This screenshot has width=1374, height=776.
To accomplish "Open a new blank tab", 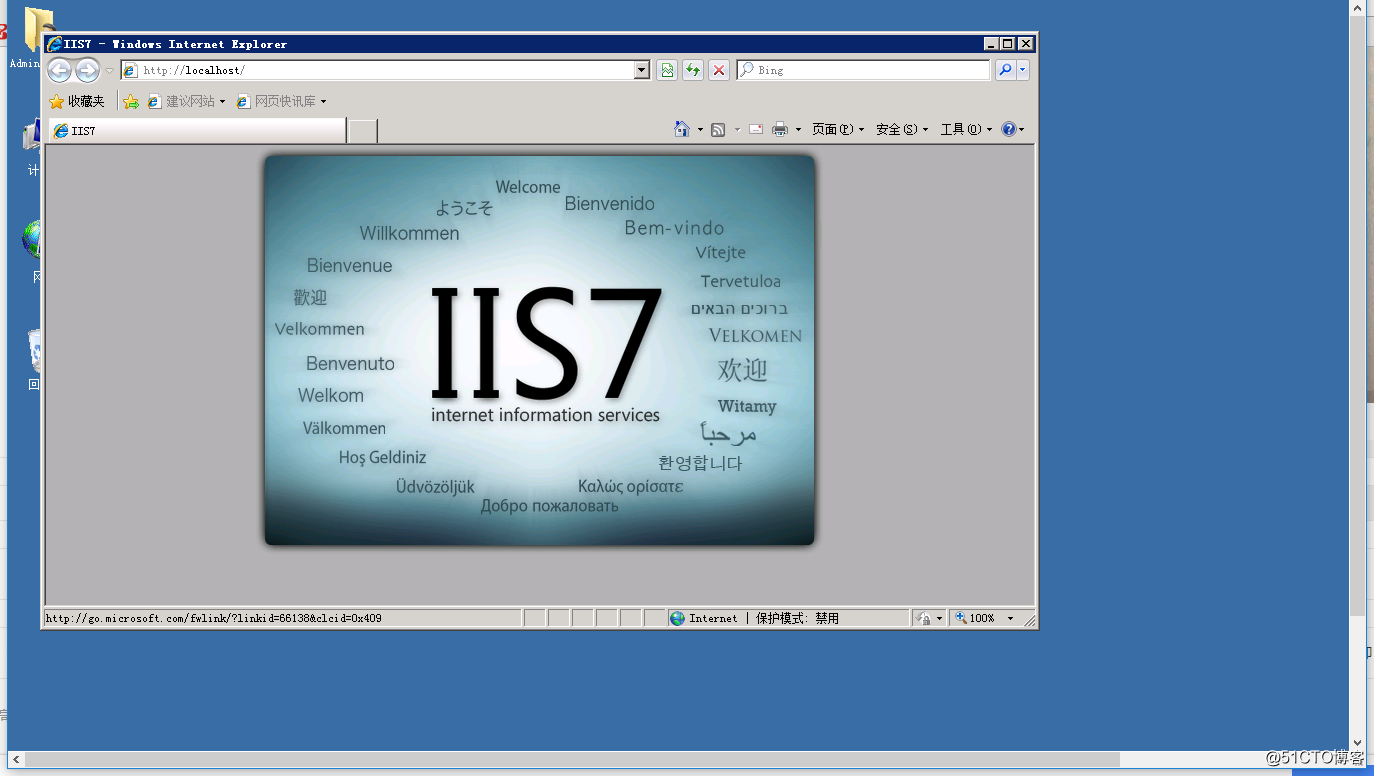I will tap(362, 131).
